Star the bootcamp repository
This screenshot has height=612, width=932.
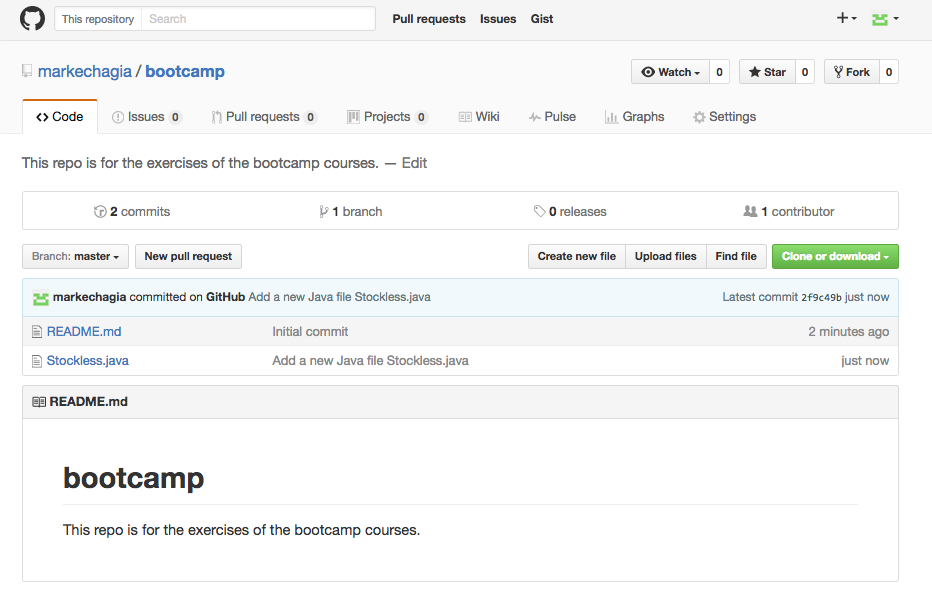point(767,72)
